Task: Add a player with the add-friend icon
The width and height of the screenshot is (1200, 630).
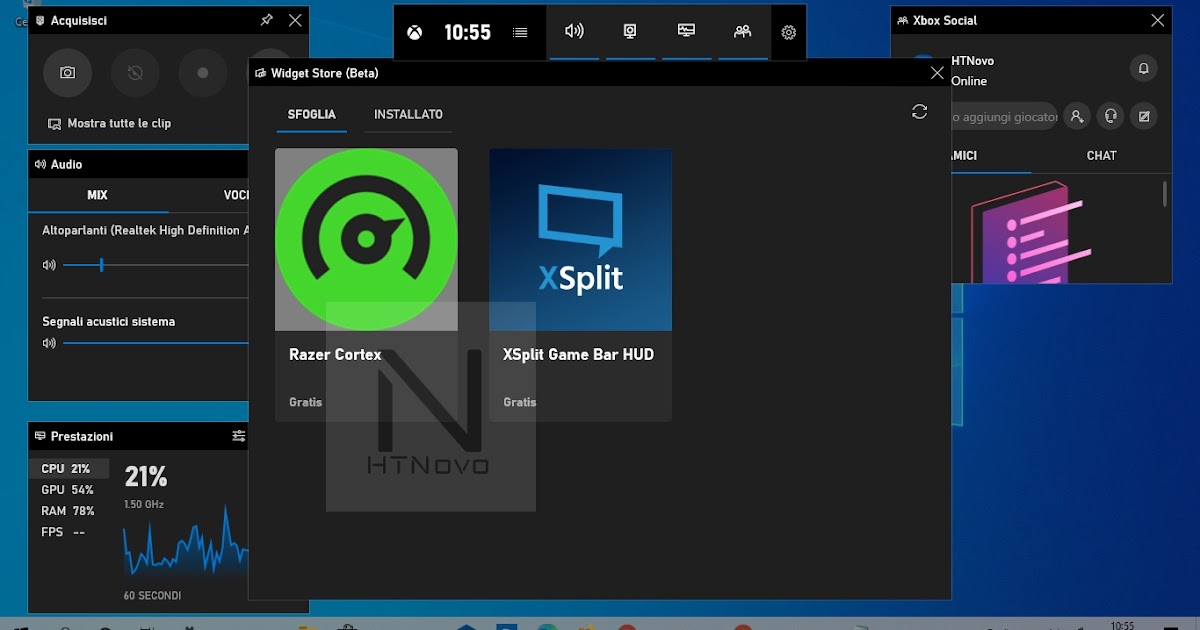Action: pyautogui.click(x=1077, y=116)
